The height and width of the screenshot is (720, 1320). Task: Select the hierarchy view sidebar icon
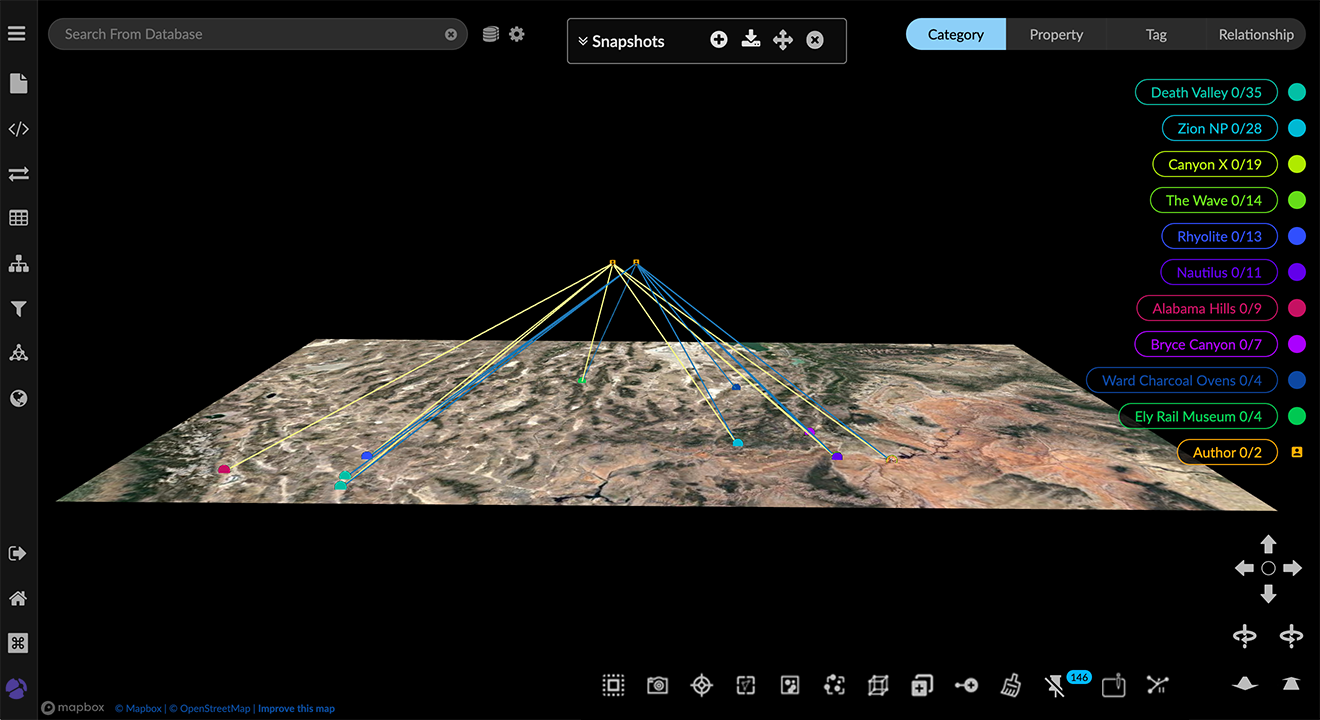coord(18,263)
